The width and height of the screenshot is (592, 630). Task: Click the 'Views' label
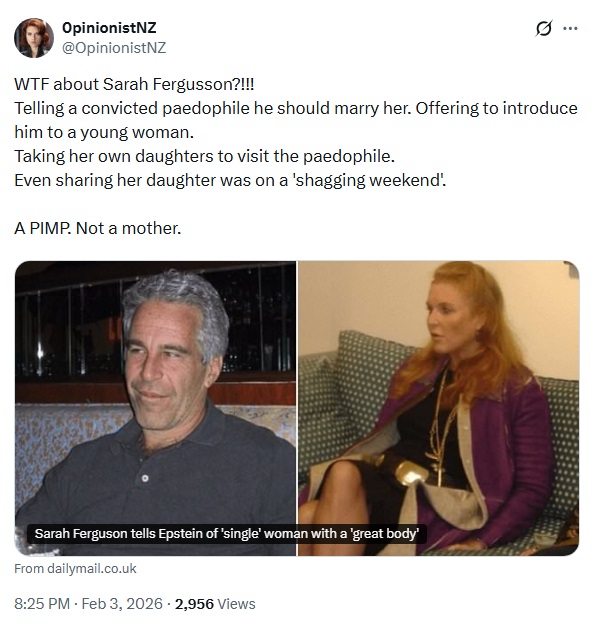[236, 604]
